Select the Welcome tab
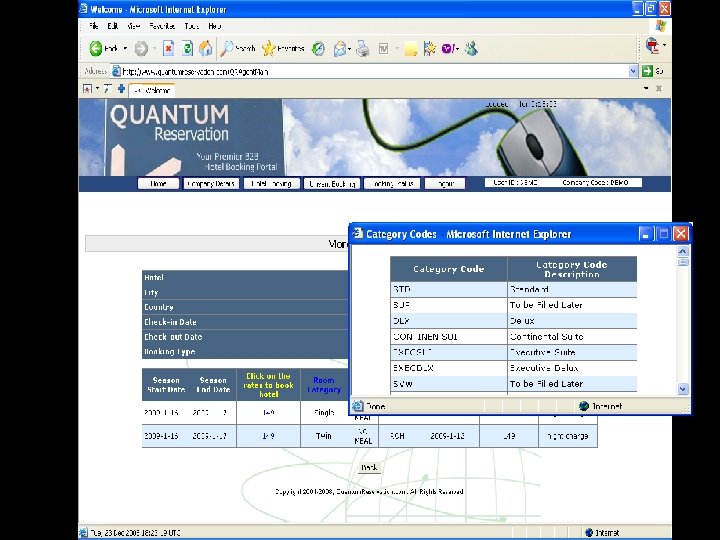The image size is (720, 540). click(x=152, y=91)
